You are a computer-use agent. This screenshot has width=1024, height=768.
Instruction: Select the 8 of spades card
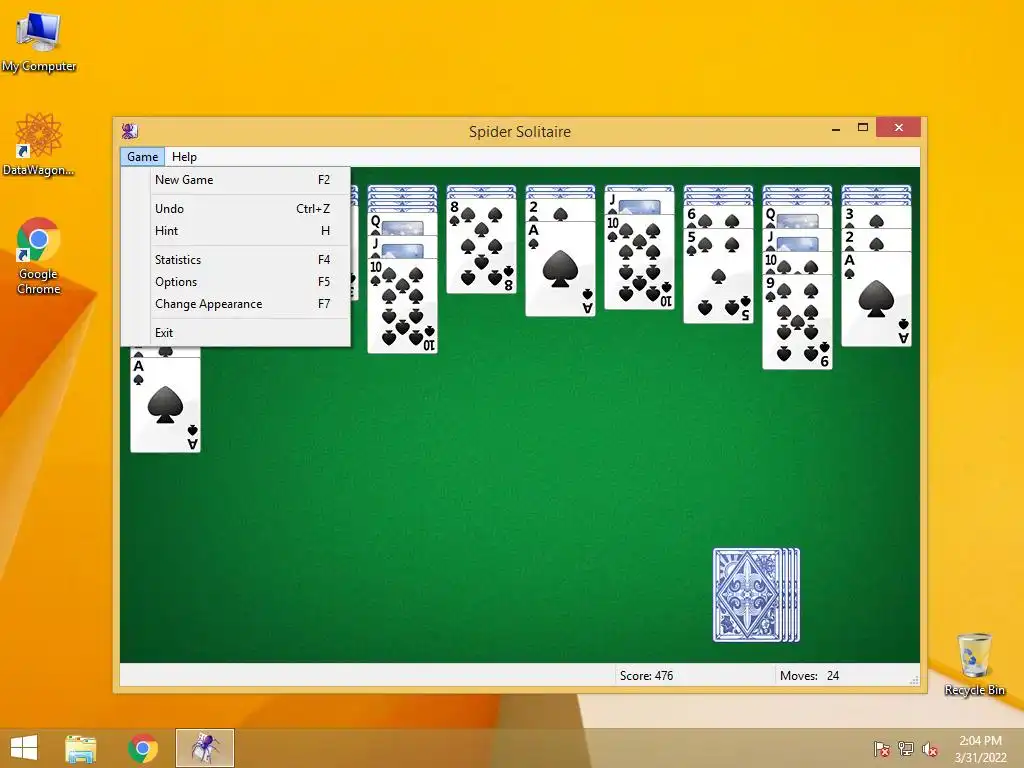[x=481, y=246]
